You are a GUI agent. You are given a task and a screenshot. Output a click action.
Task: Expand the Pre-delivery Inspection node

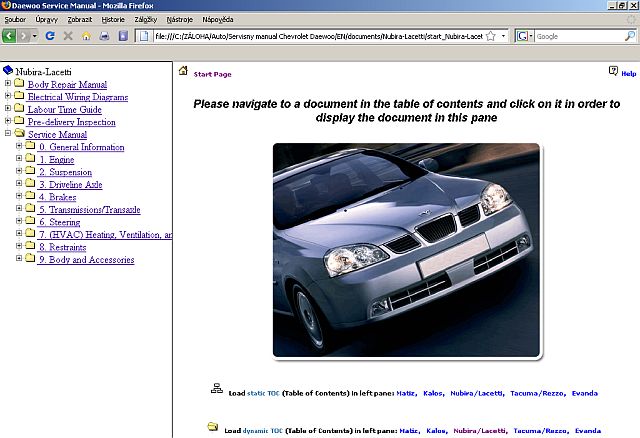[8, 120]
